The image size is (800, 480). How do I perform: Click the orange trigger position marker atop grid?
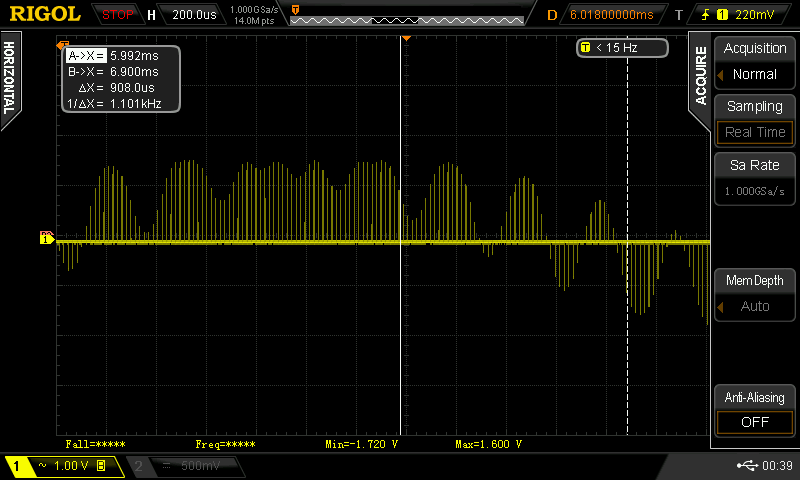(x=406, y=39)
